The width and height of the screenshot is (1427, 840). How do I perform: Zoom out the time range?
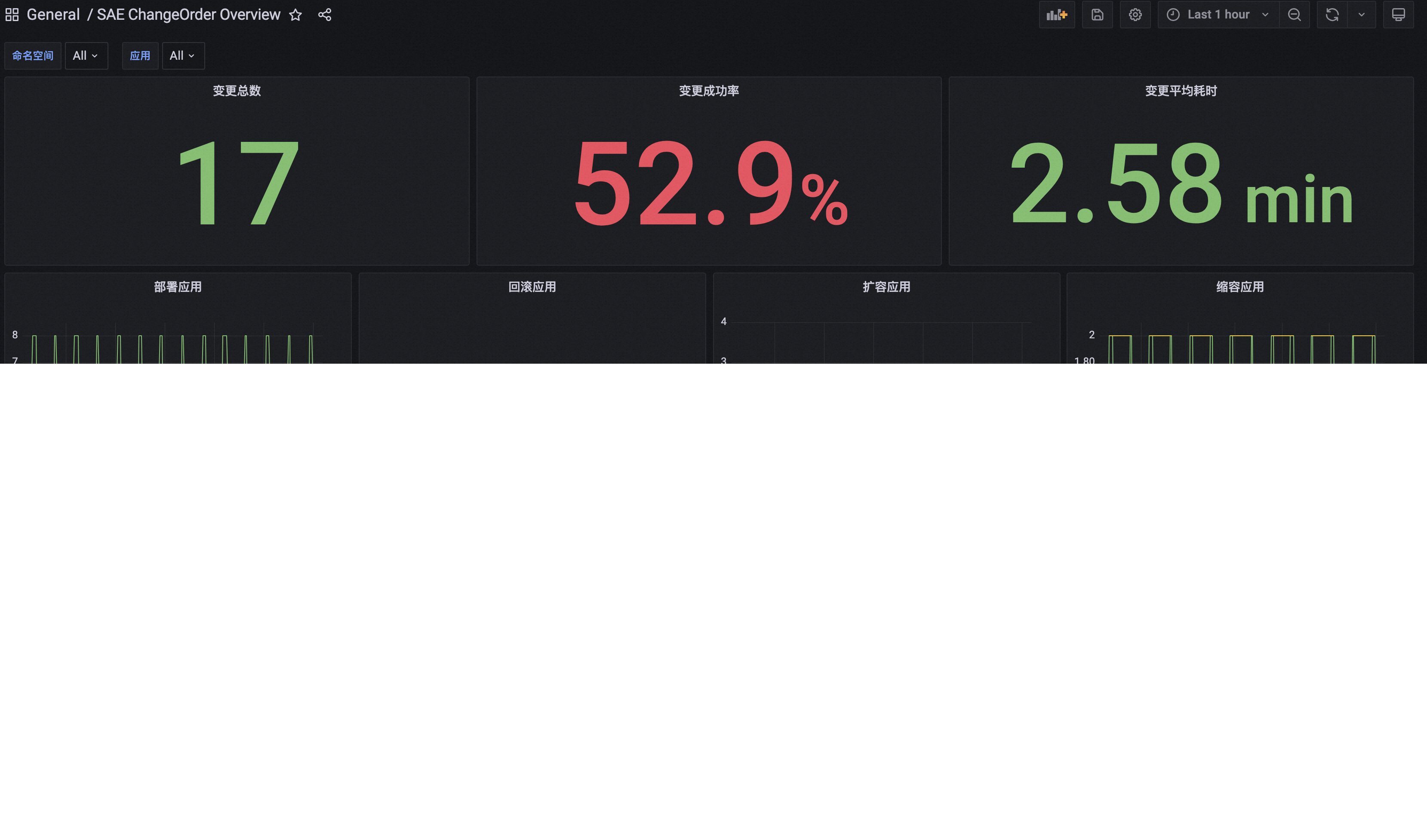point(1295,15)
